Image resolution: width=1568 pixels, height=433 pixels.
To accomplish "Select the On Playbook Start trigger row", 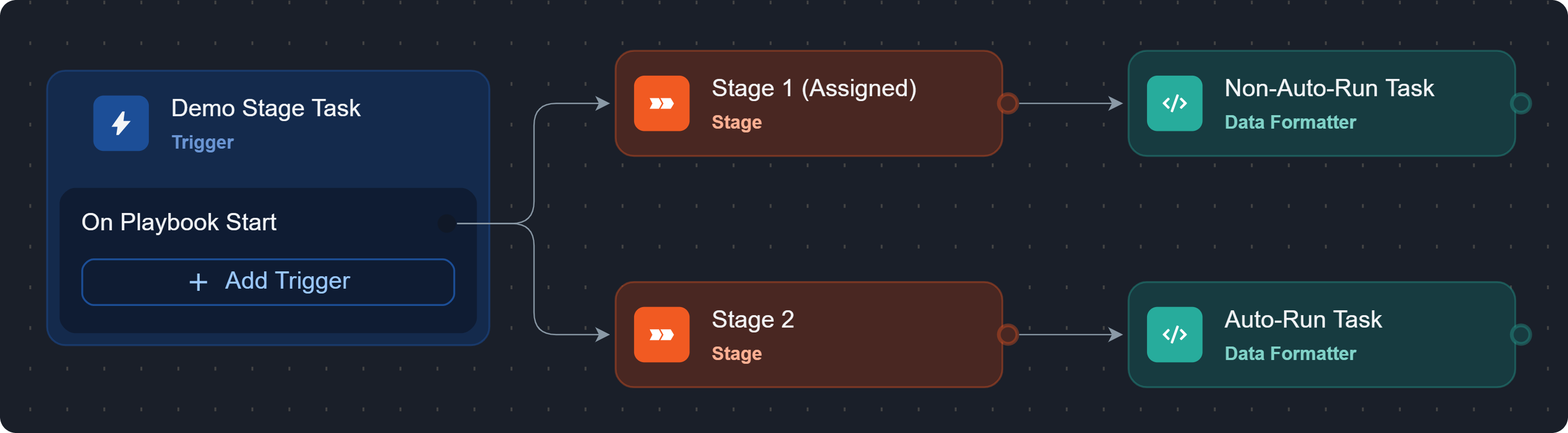I will point(179,223).
